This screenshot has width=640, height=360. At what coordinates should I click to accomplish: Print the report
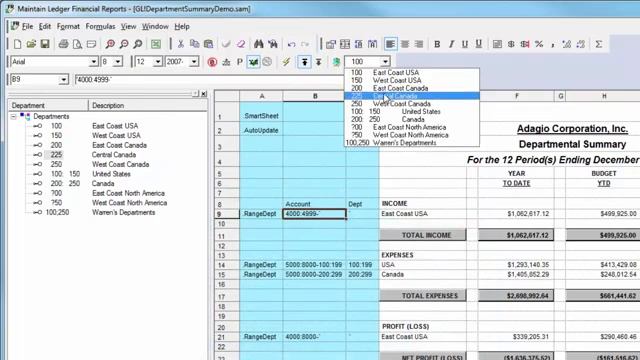(63, 44)
